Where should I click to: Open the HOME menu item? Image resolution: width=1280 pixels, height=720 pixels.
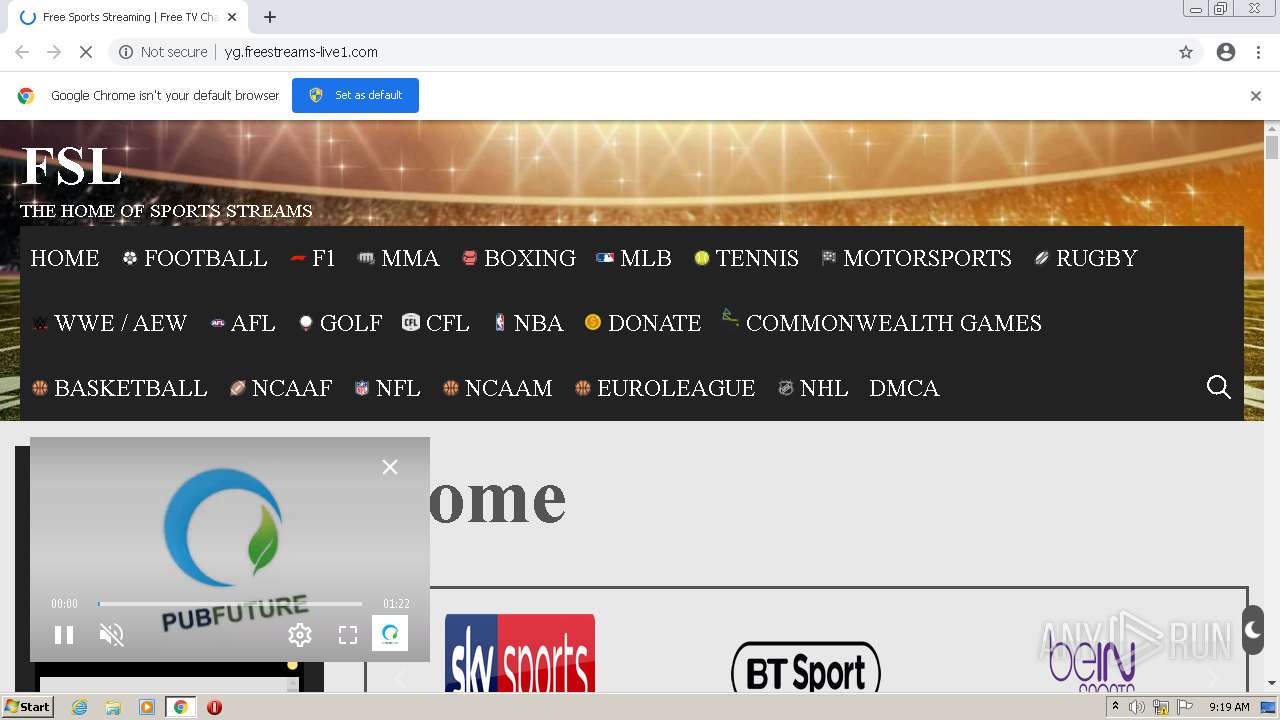pos(65,258)
